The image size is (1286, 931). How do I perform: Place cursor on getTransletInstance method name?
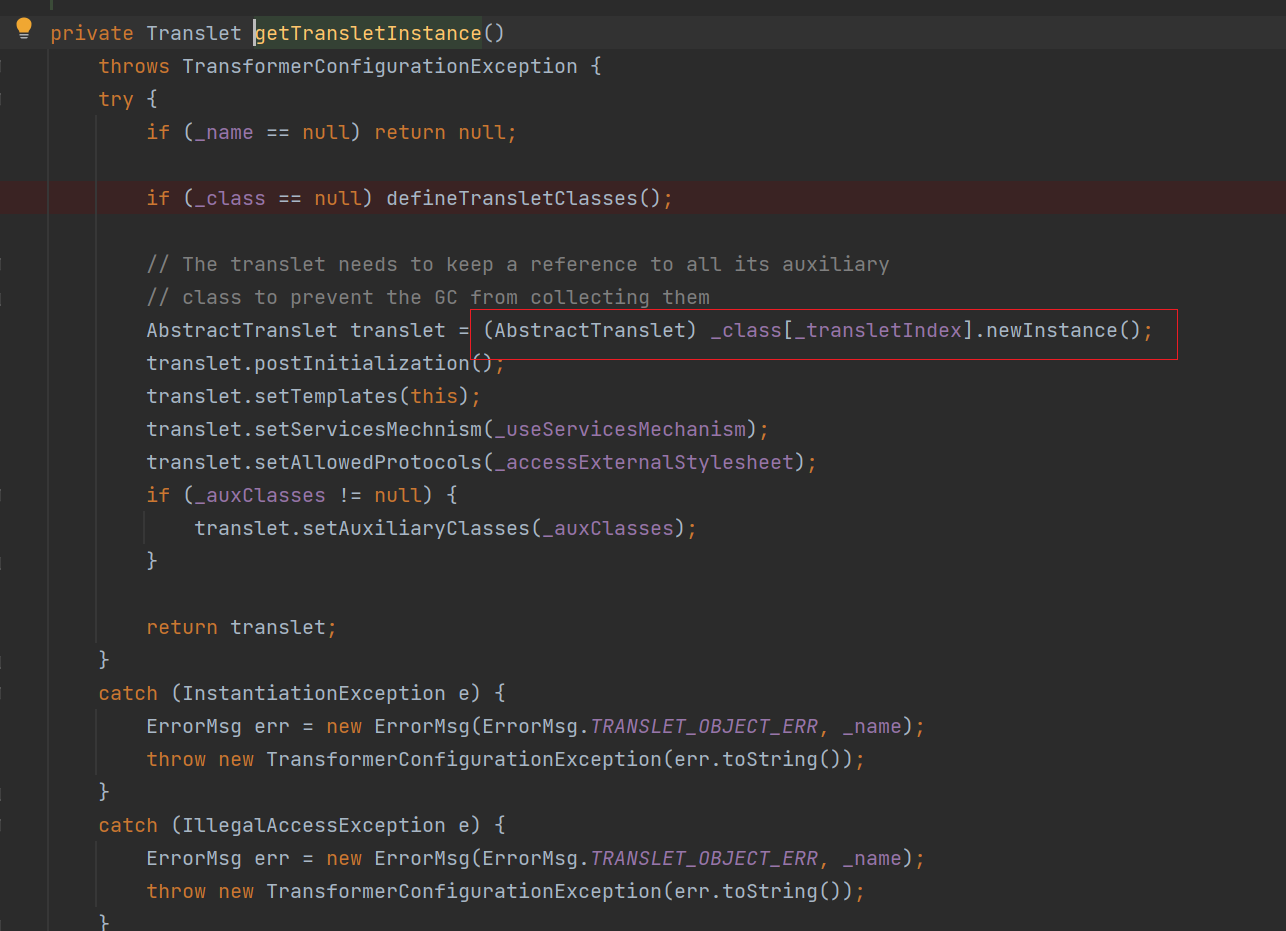(368, 33)
